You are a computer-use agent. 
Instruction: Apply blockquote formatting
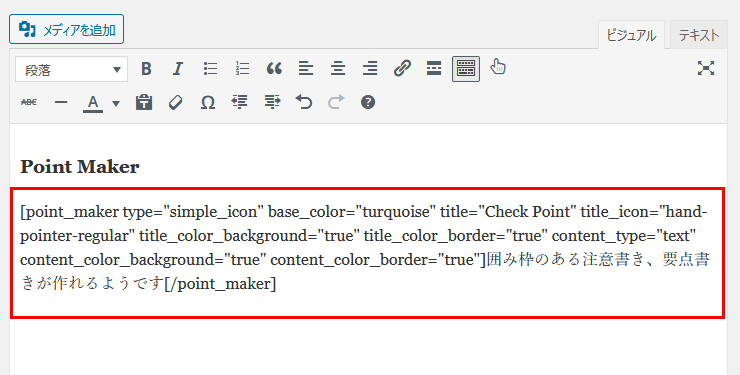click(x=274, y=69)
